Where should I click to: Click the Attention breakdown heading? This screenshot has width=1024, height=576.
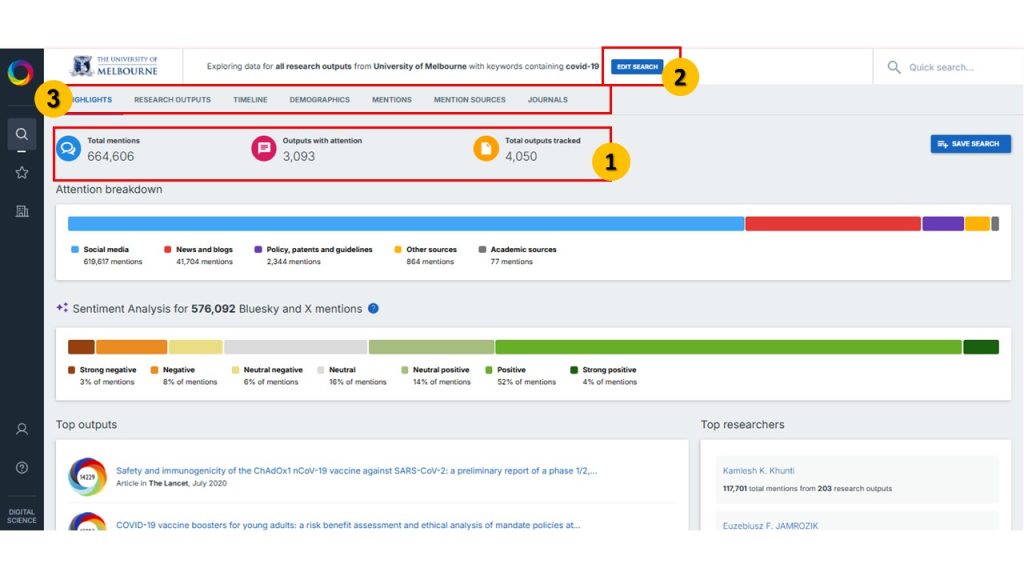coord(109,189)
